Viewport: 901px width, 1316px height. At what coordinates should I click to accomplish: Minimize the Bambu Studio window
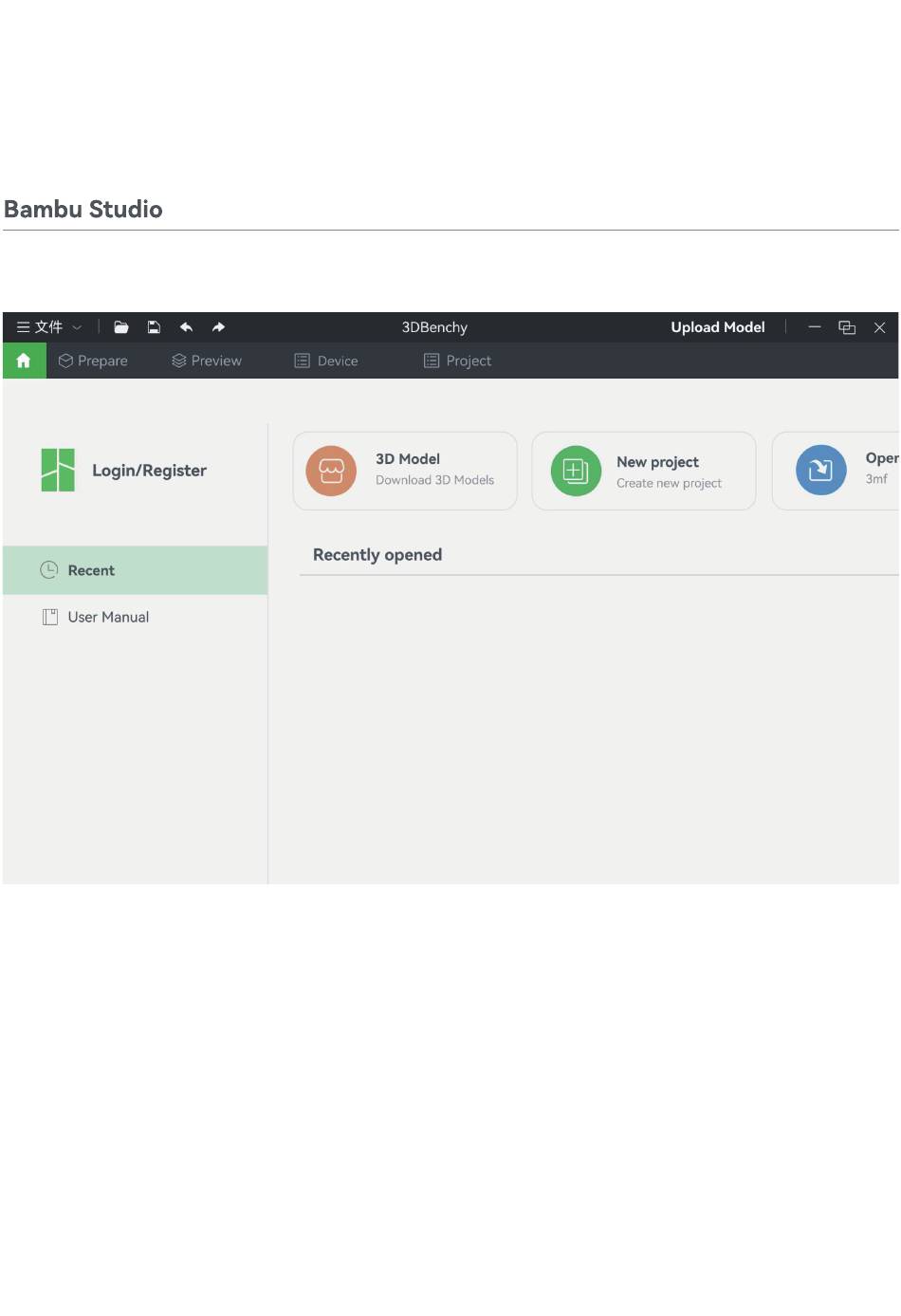pos(814,327)
